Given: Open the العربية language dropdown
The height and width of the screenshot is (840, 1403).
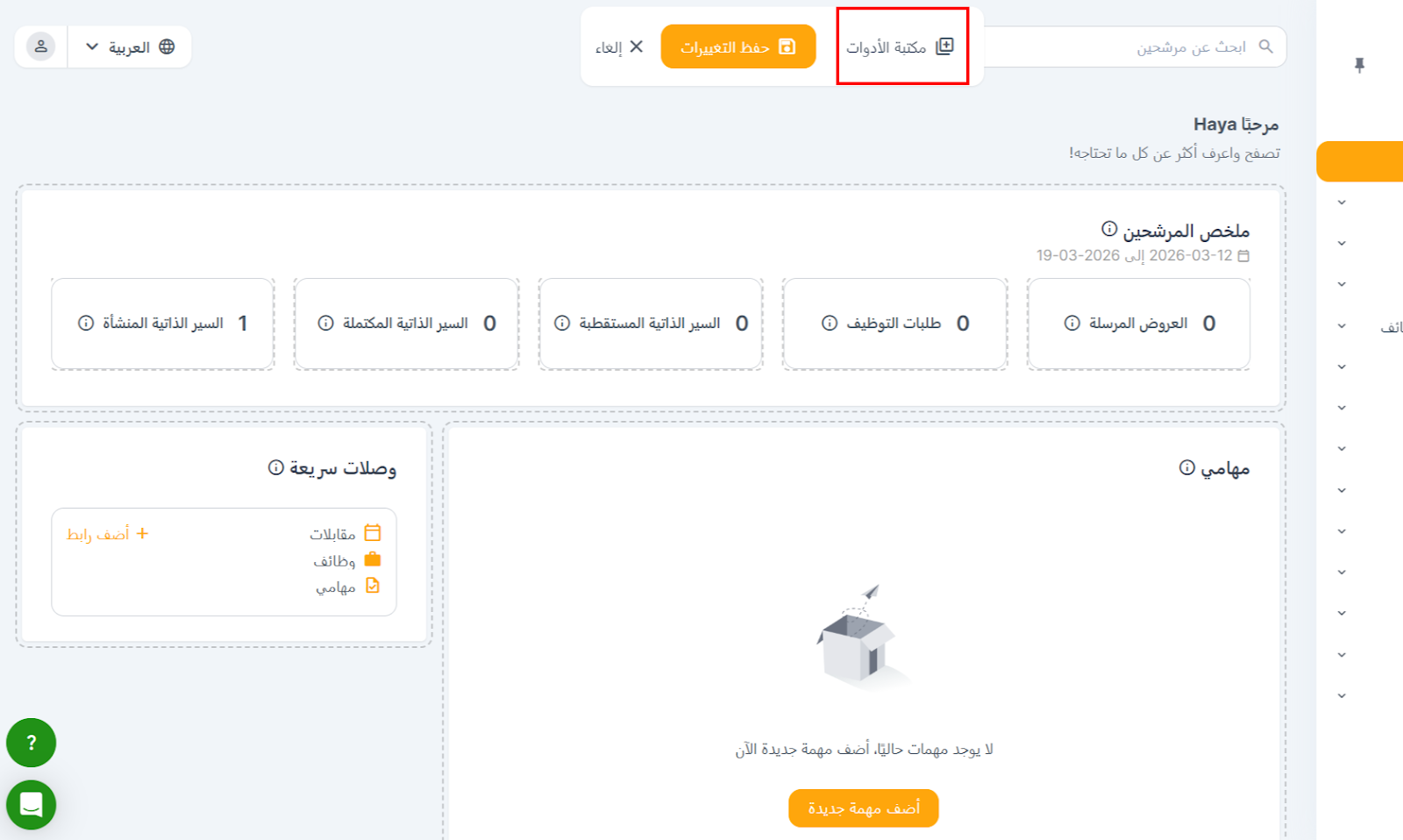Looking at the screenshot, I should pyautogui.click(x=130, y=46).
